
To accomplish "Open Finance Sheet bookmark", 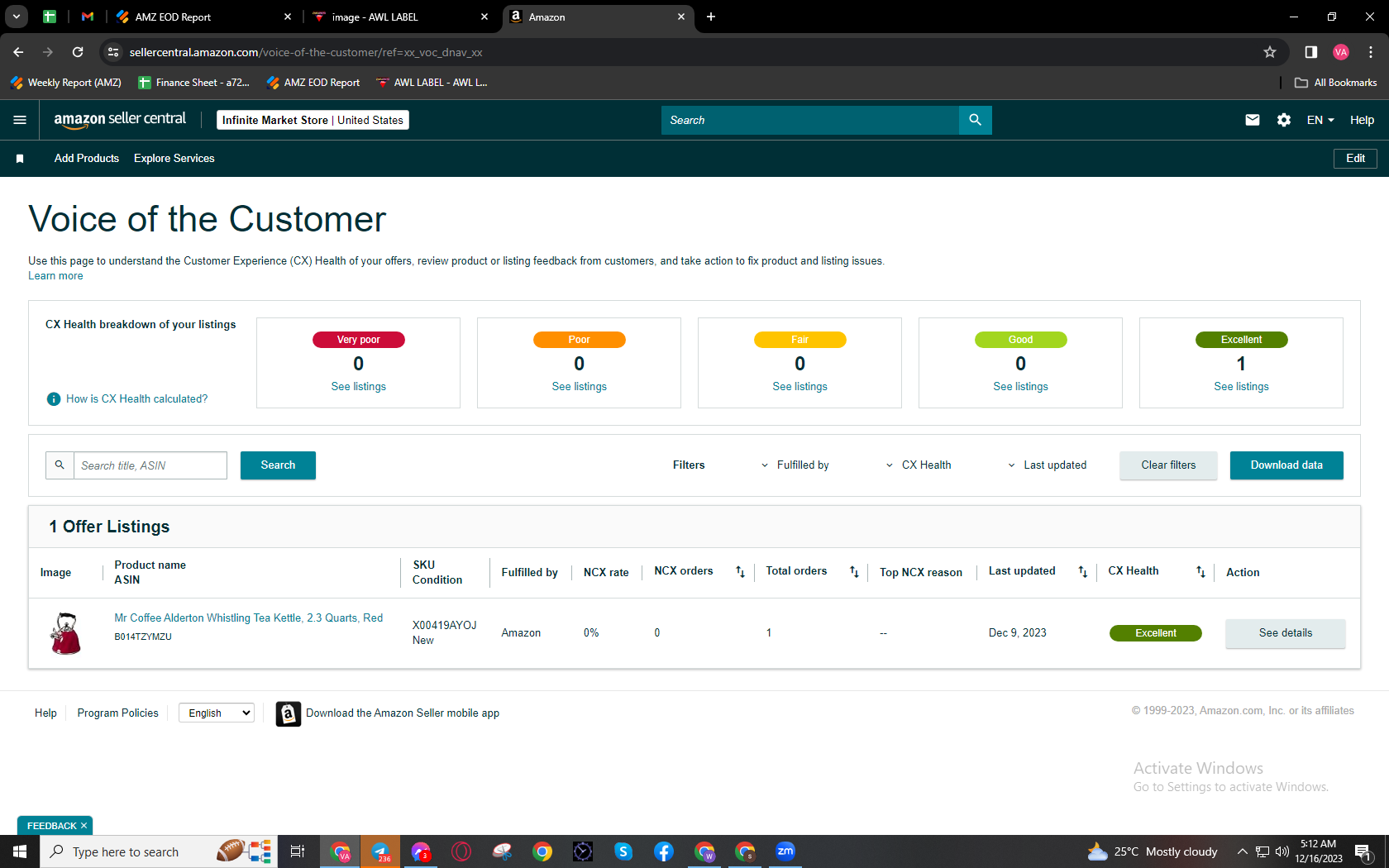I will tap(194, 83).
